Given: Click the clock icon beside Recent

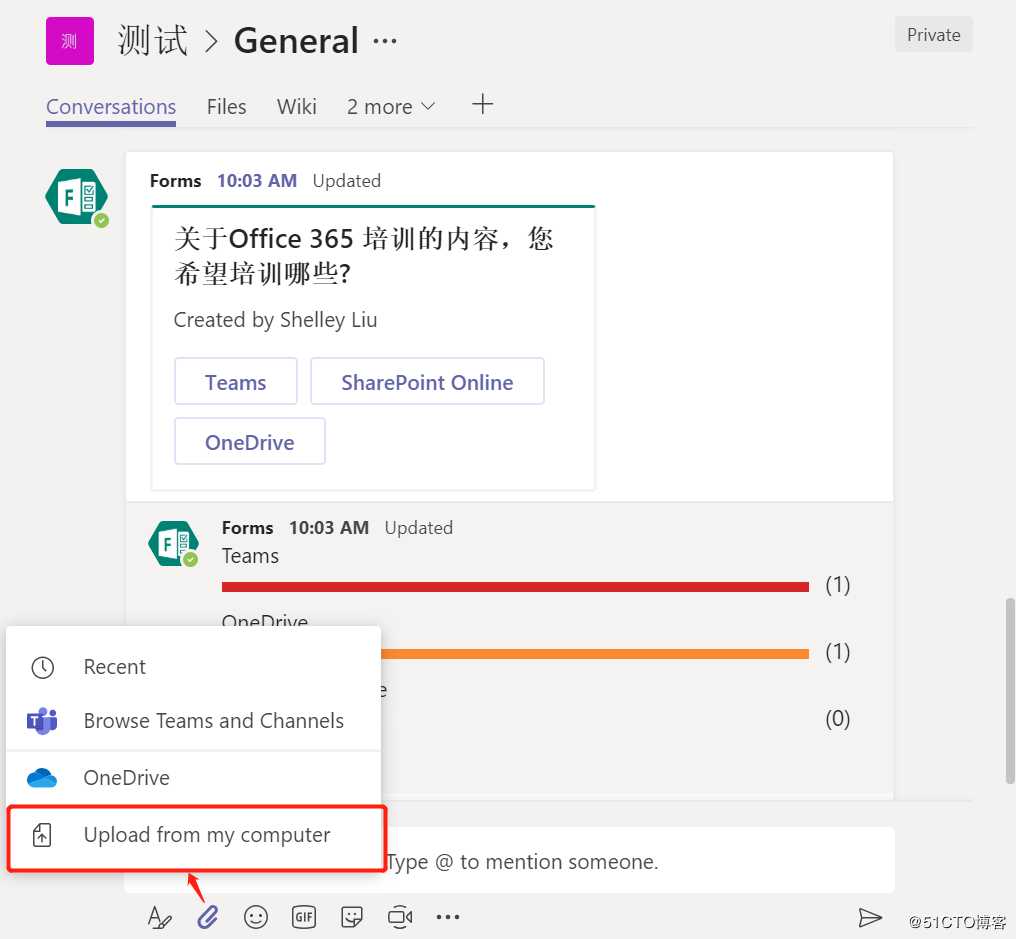Looking at the screenshot, I should (43, 667).
